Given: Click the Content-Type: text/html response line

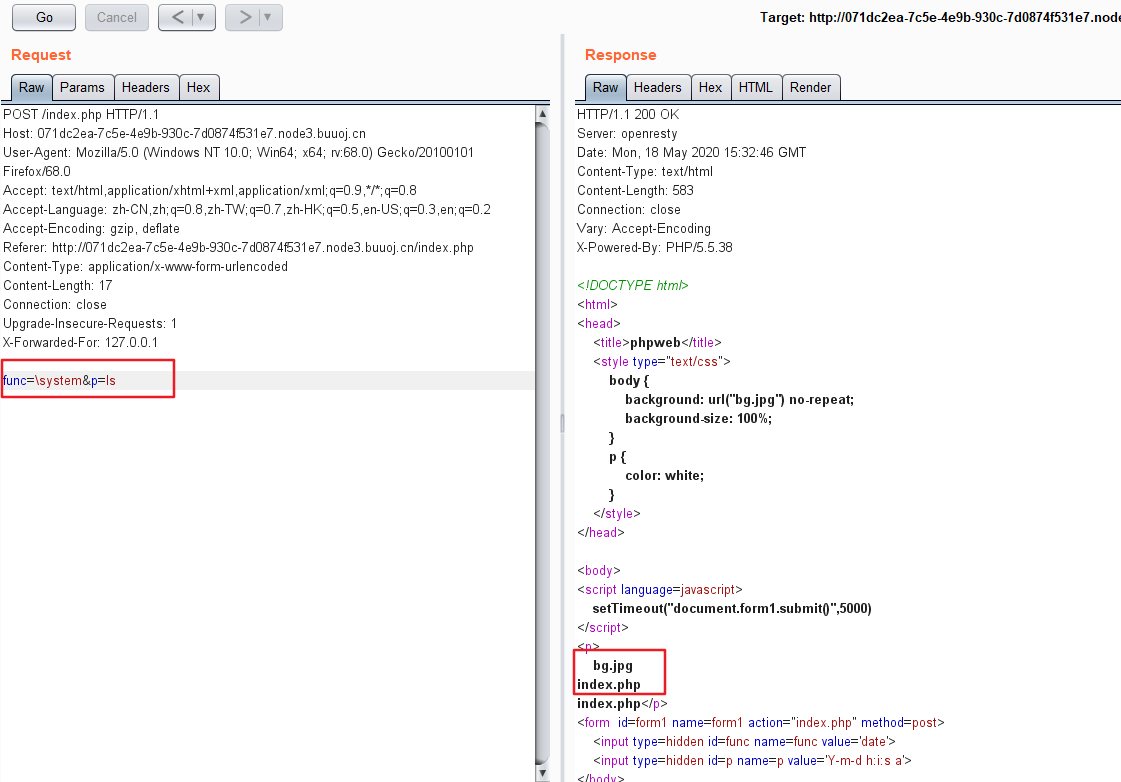Looking at the screenshot, I should tap(645, 172).
